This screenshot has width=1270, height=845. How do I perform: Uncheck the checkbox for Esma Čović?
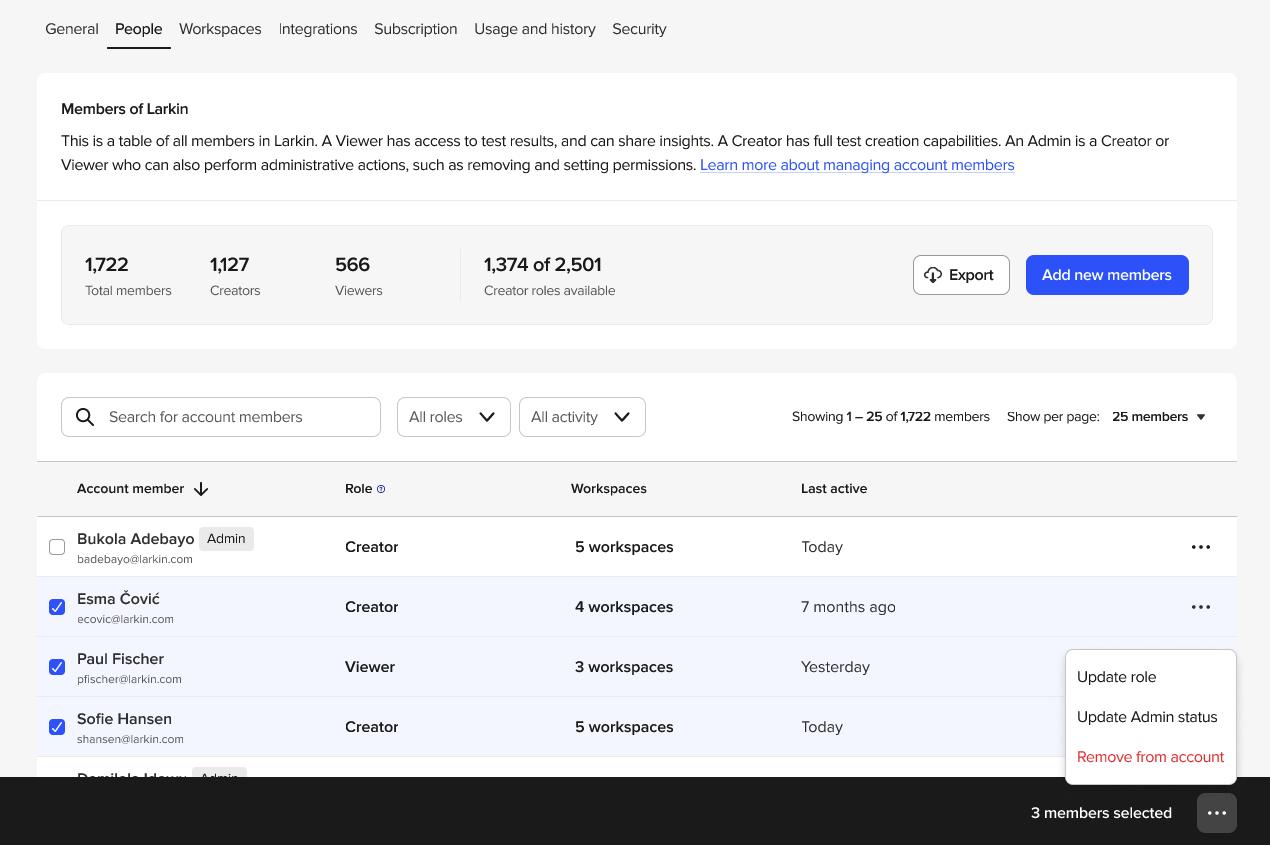[x=57, y=607]
